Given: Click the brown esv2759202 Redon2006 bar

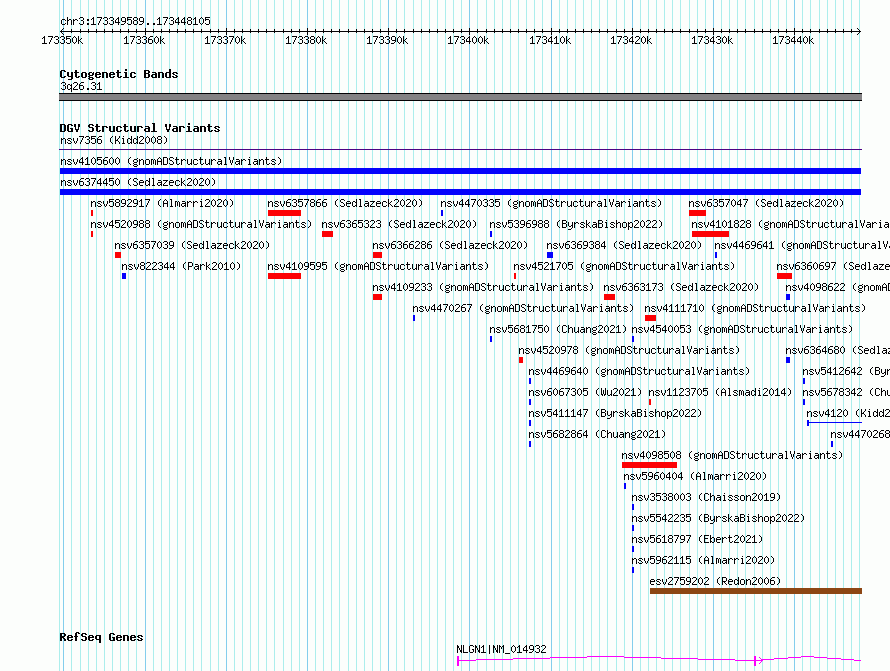Looking at the screenshot, I should coord(756,591).
